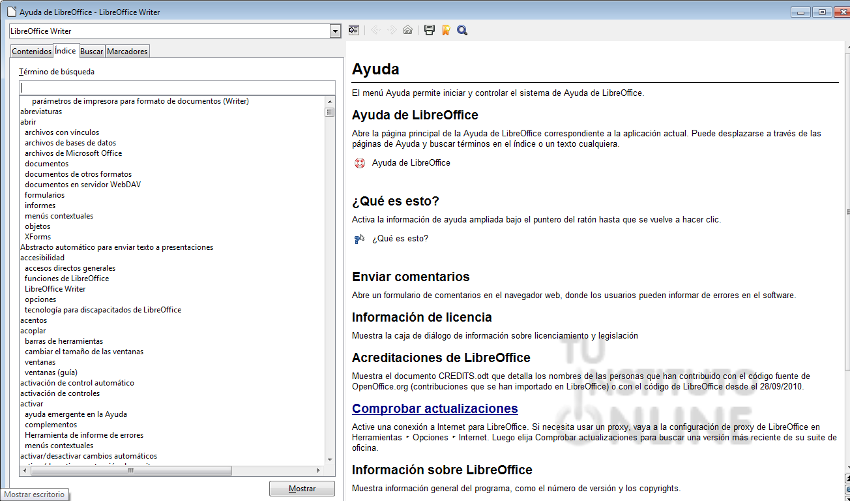Click the lifebuoy icon beside Ayuda de LibreOffice
850x501 pixels.
pos(359,163)
